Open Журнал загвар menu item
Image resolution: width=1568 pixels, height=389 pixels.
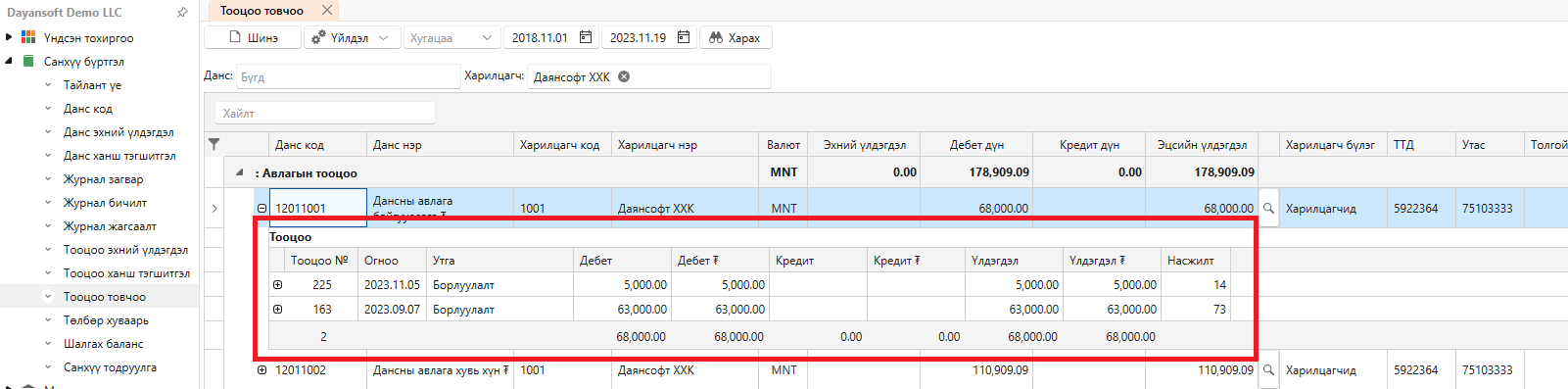[x=103, y=179]
